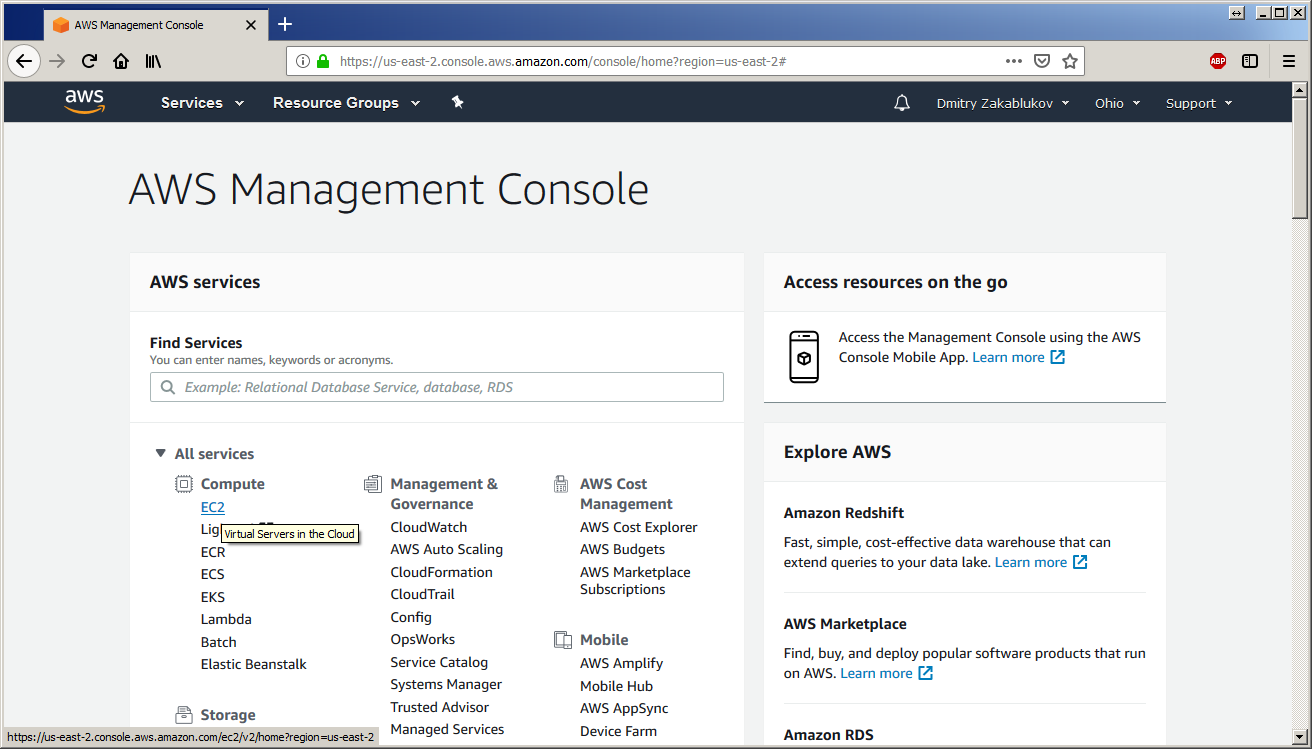Viewport: 1312px width, 749px height.
Task: Open the Support dropdown menu
Action: [1199, 103]
